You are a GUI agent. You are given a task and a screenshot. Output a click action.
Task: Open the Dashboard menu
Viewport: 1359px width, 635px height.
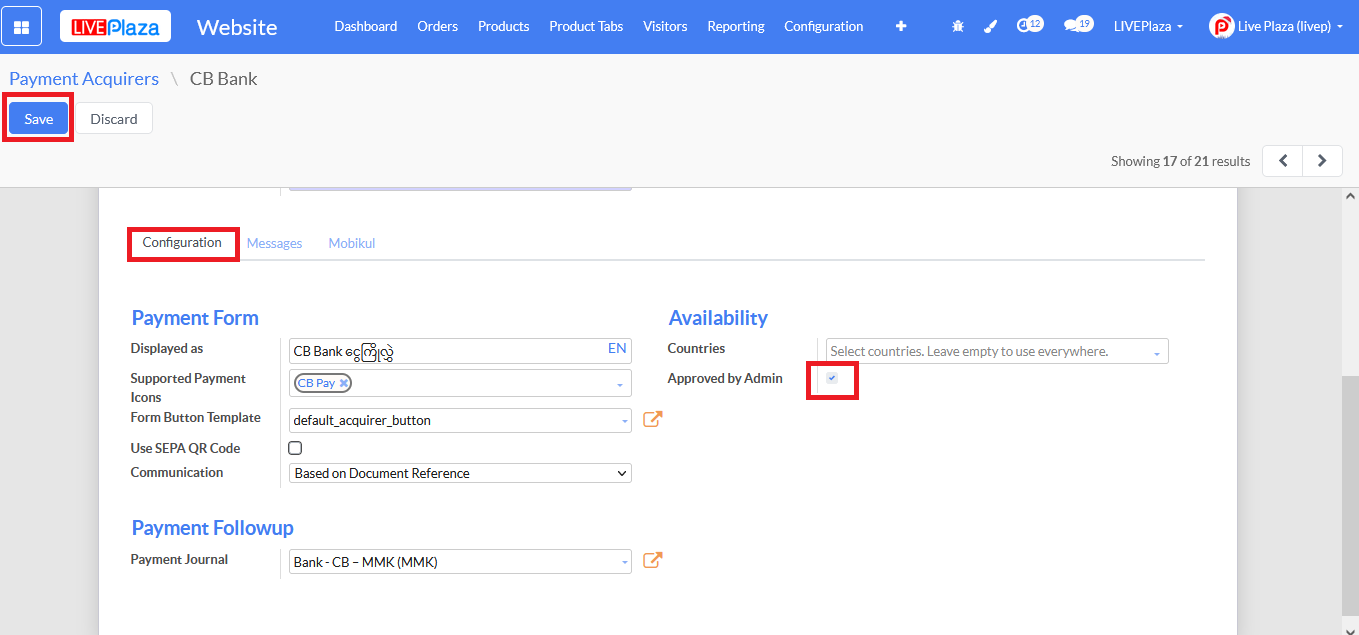tap(366, 27)
